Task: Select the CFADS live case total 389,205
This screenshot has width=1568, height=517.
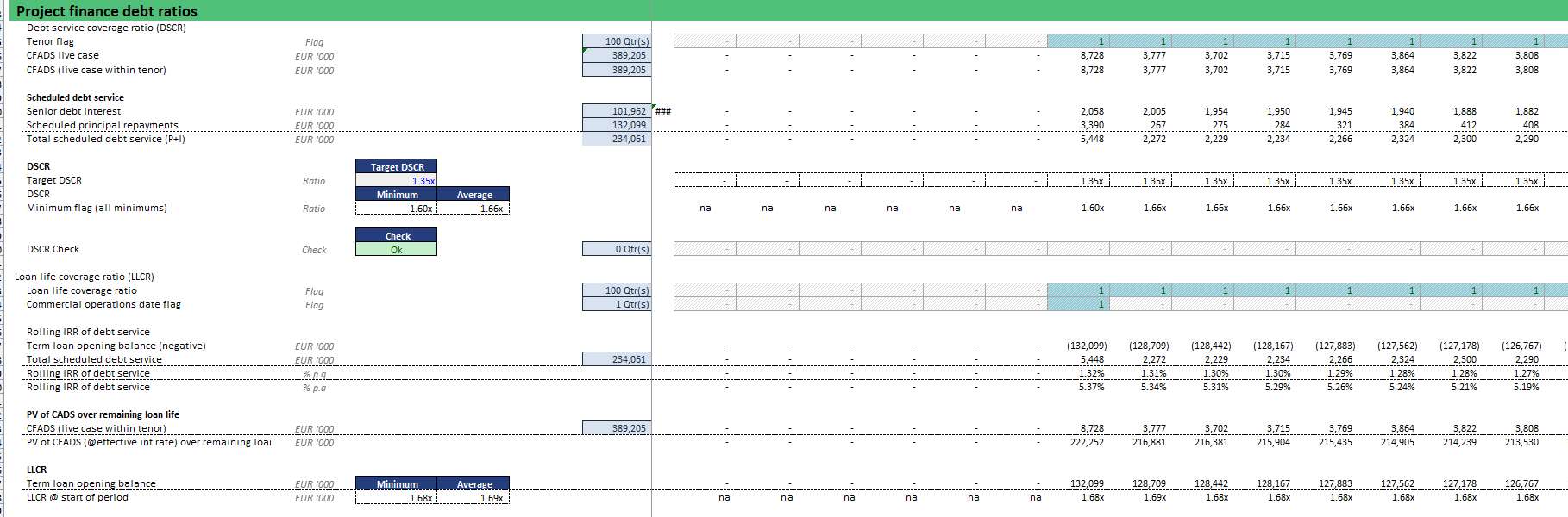Action: (617, 55)
